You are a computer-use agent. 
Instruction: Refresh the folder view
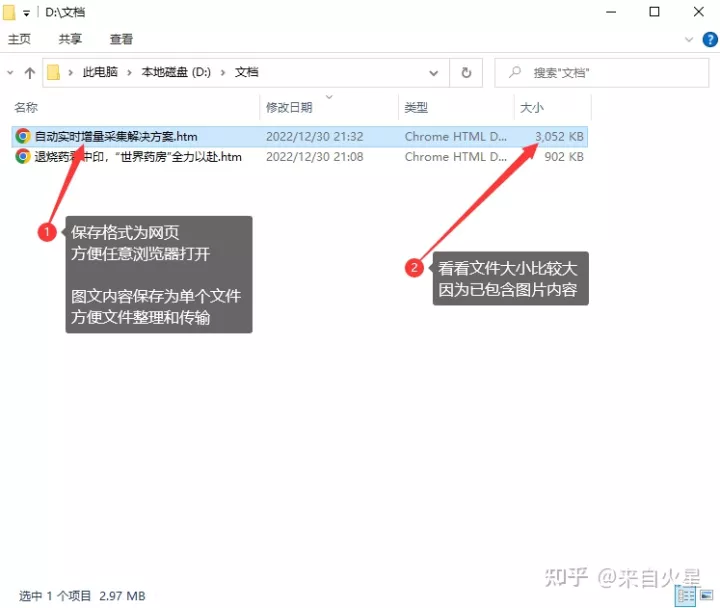tap(466, 73)
